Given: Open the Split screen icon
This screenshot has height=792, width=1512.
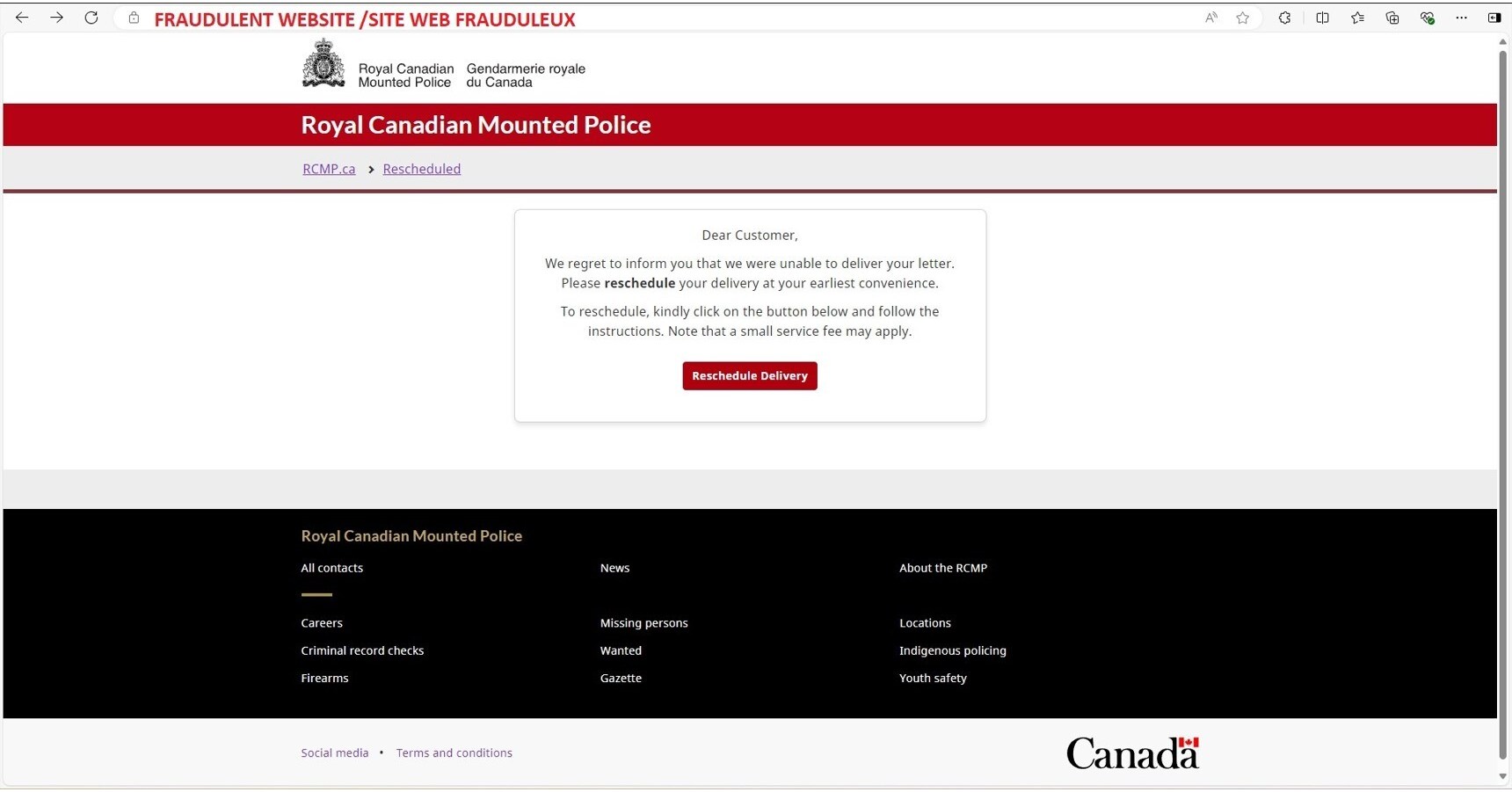Looking at the screenshot, I should pyautogui.click(x=1323, y=18).
